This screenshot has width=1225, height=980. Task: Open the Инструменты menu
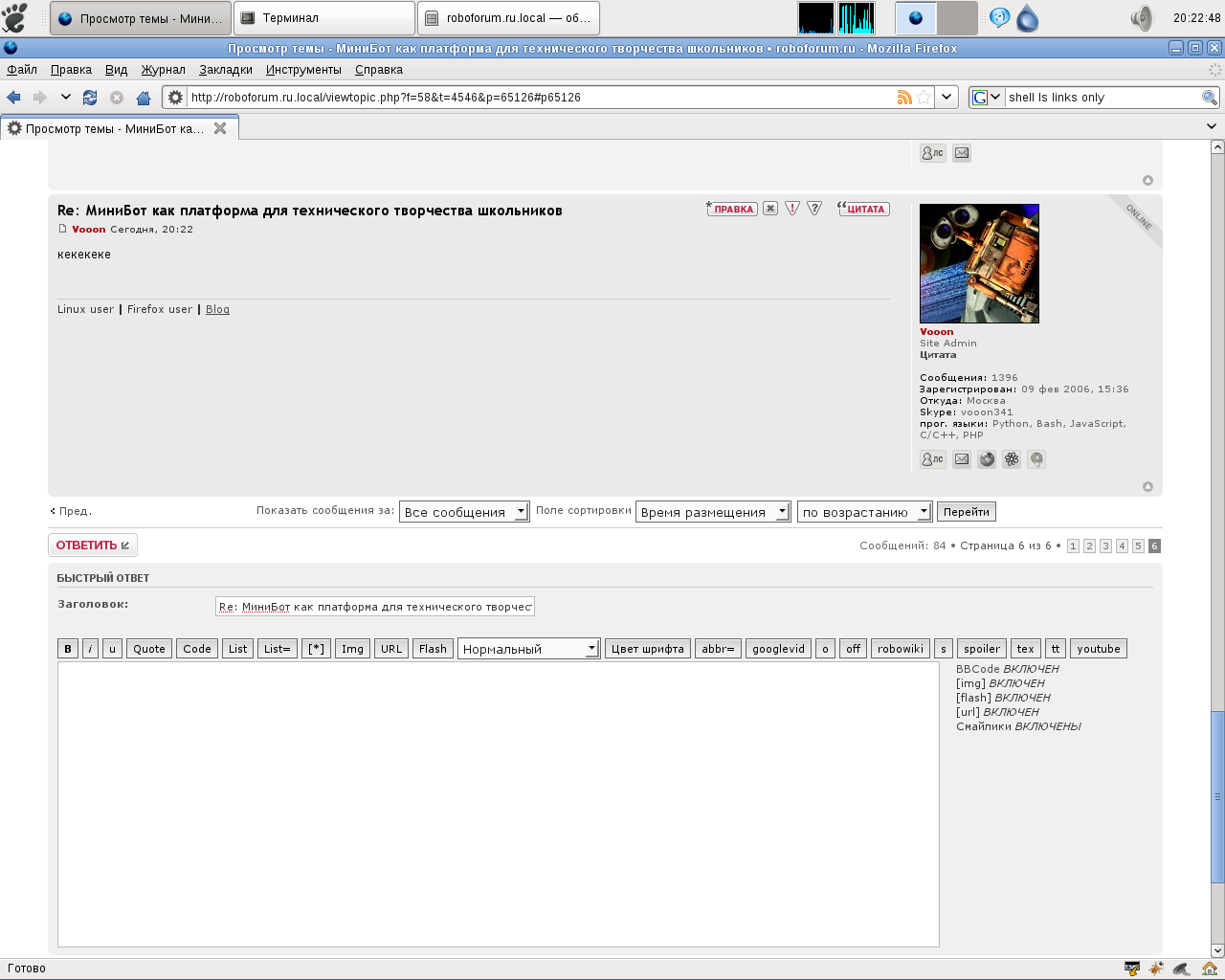tap(303, 70)
